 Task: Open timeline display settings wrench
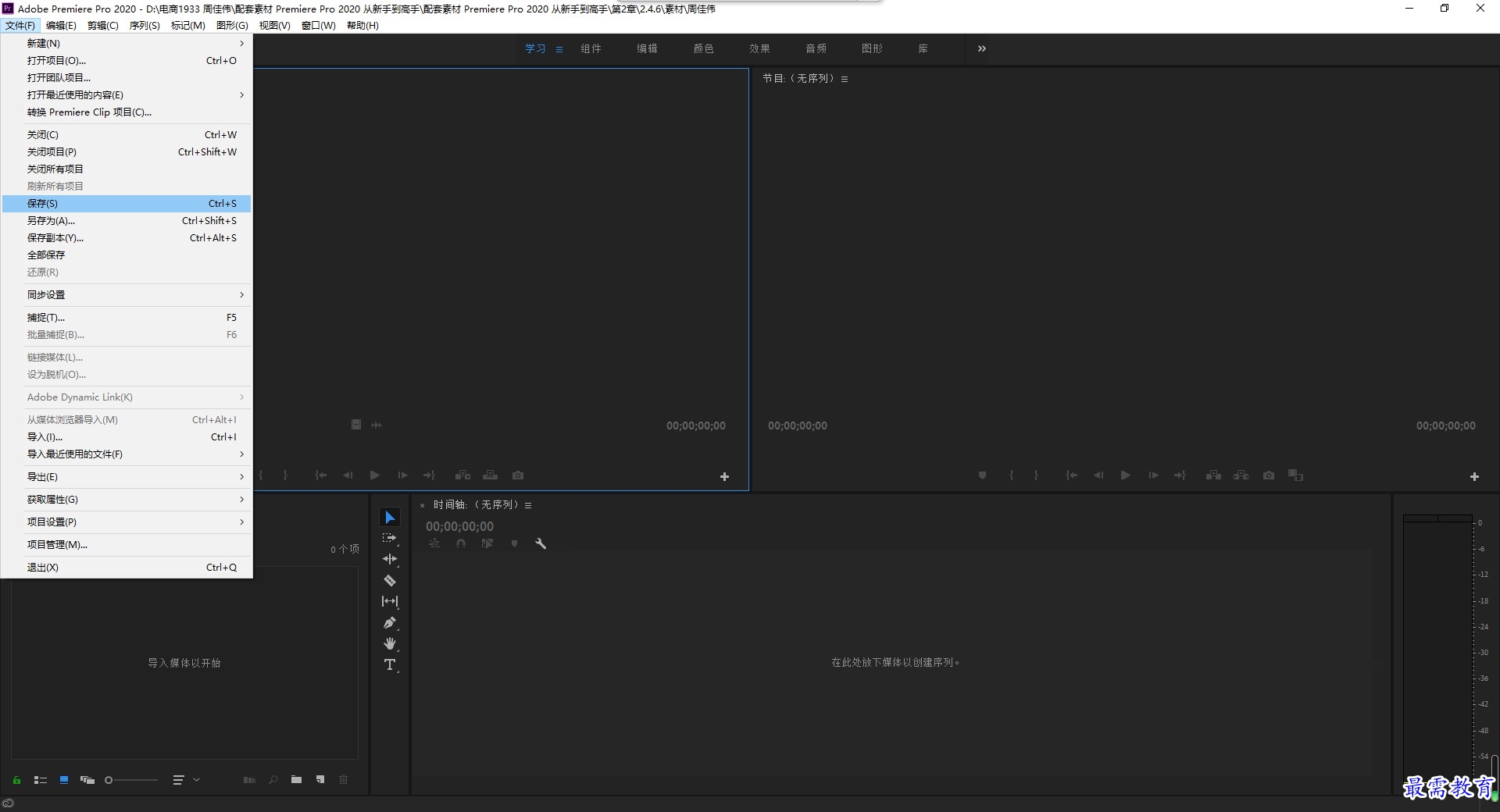(540, 543)
